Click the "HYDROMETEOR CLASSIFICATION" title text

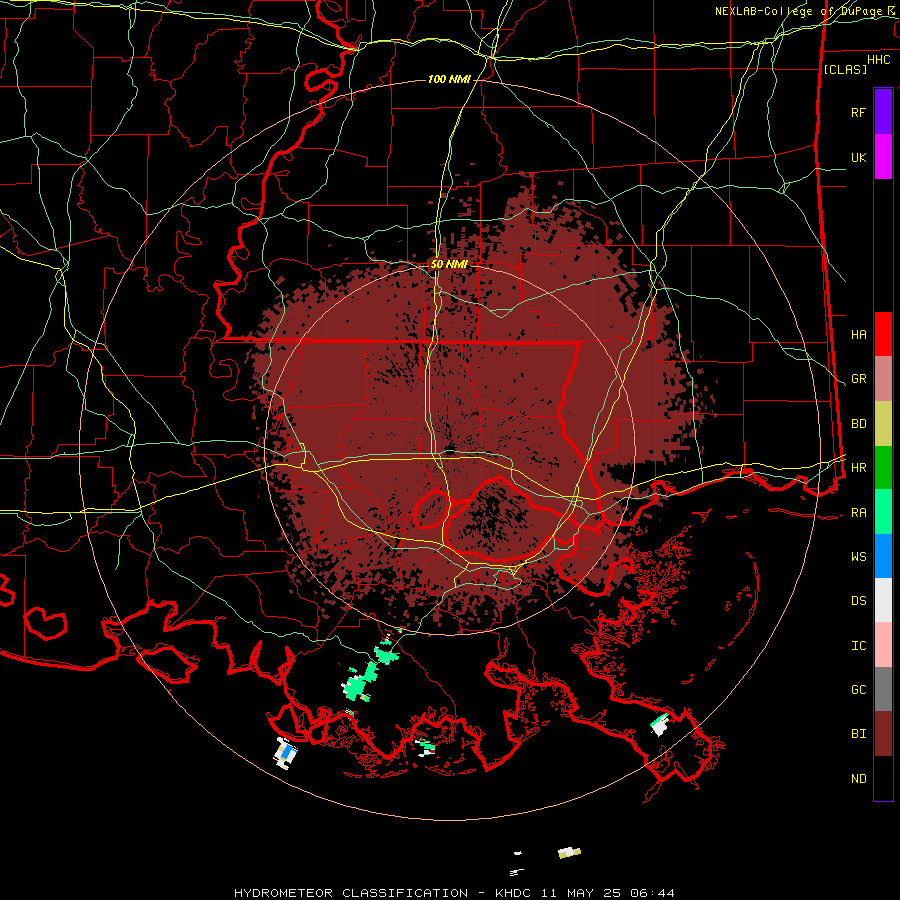point(351,893)
